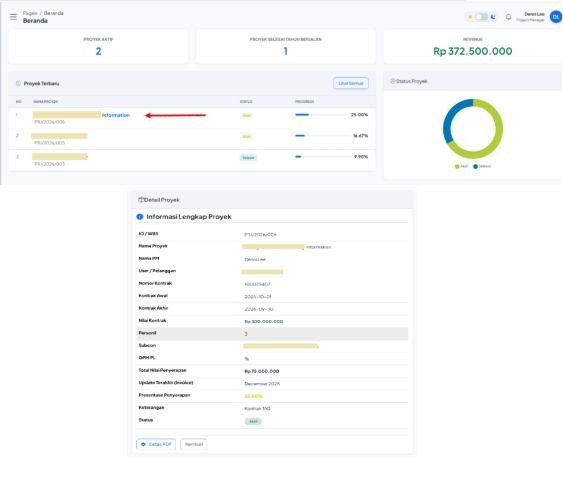Click the 25.00% progress bar

point(322,115)
